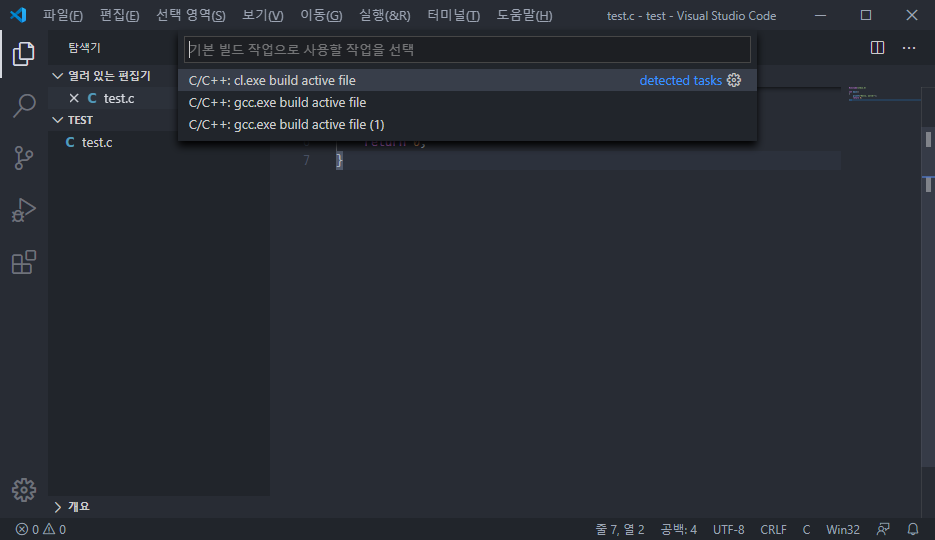
Task: Click line and column status entry
Action: (x=620, y=529)
